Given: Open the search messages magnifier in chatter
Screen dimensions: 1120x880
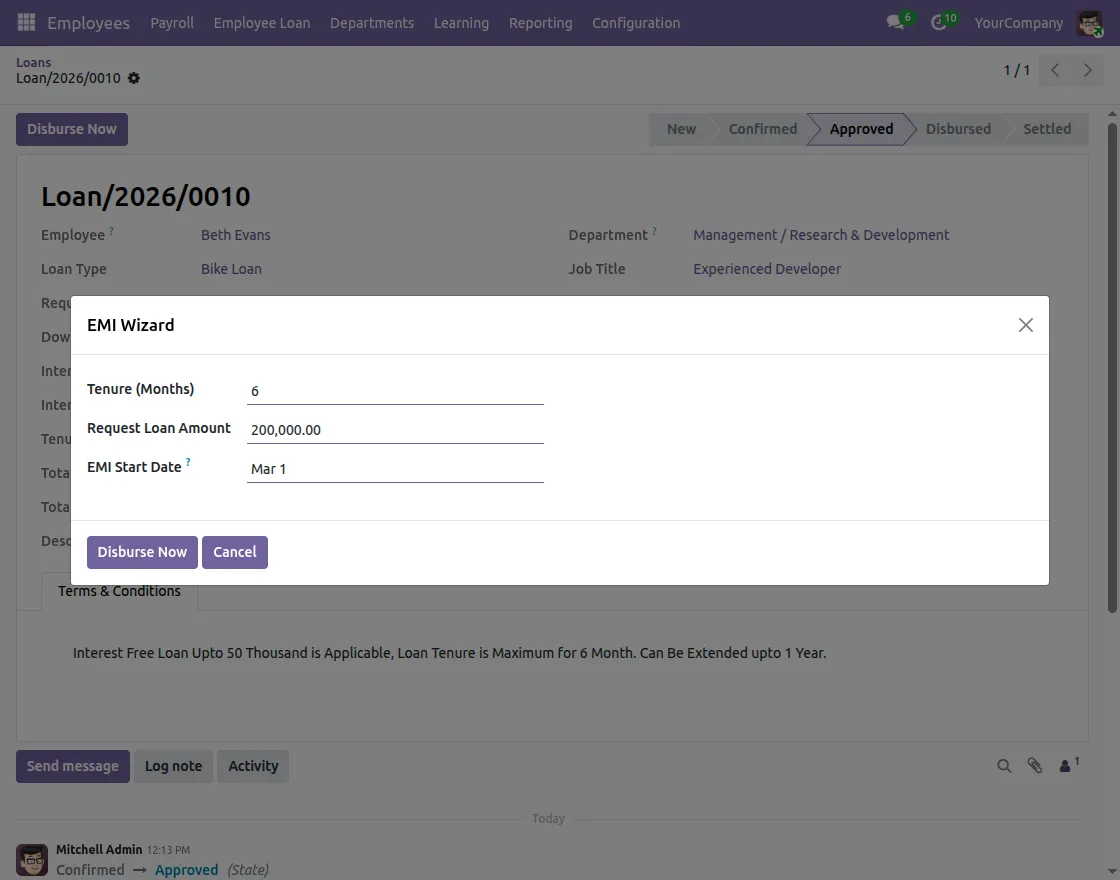Looking at the screenshot, I should tap(1004, 765).
